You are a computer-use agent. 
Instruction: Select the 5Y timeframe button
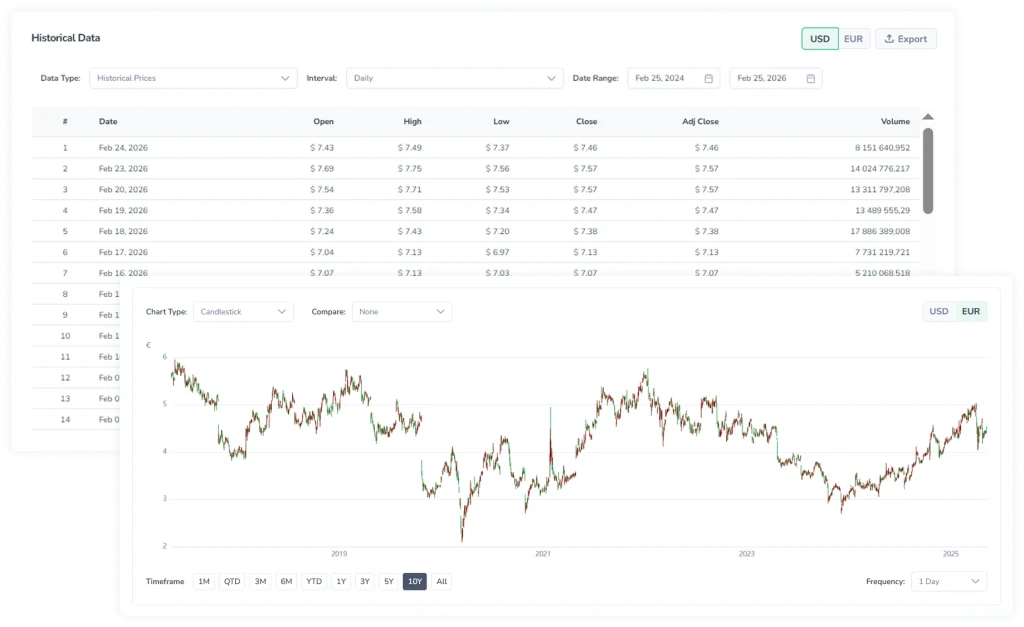coord(388,581)
